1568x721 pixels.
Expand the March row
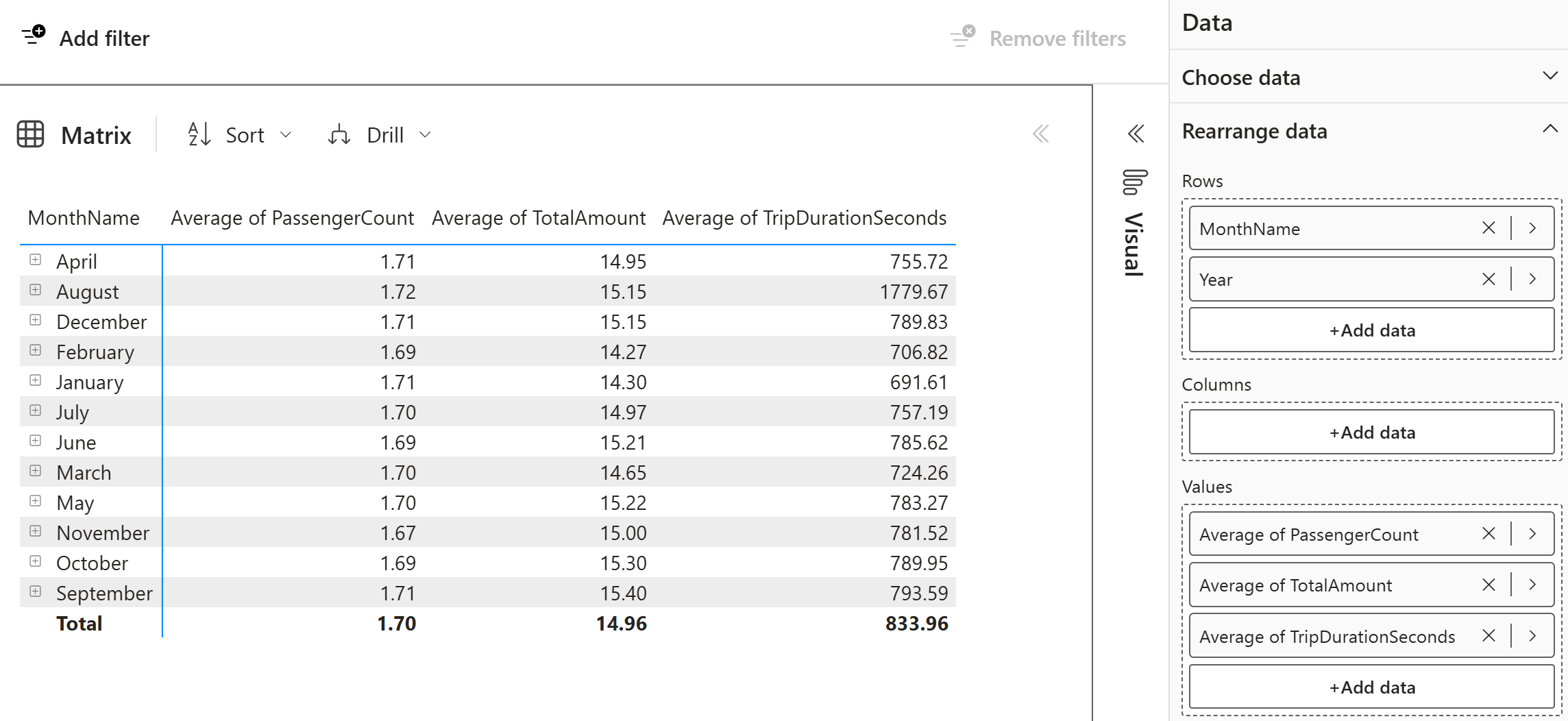36,471
